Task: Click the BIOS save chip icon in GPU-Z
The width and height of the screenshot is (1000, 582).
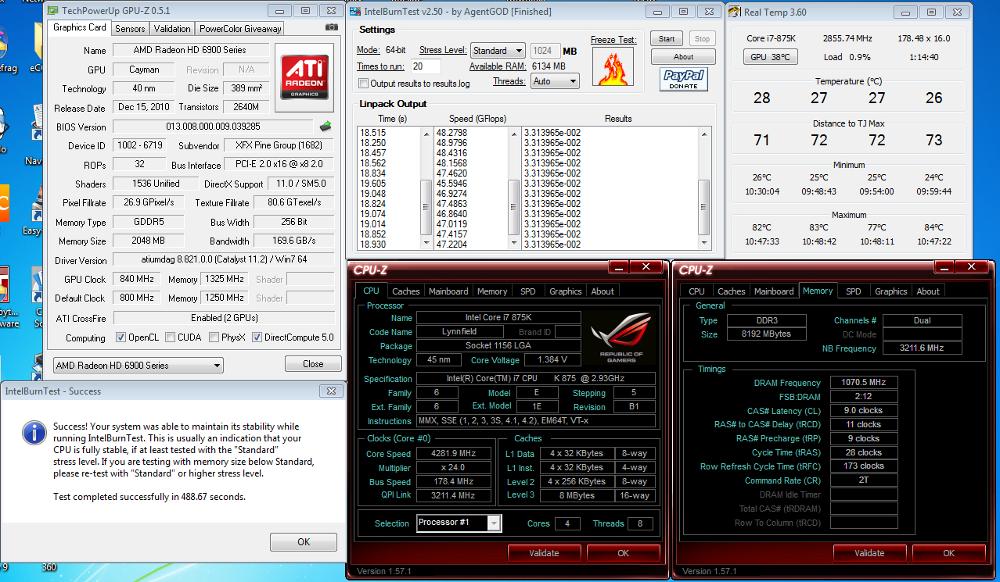Action: (326, 126)
